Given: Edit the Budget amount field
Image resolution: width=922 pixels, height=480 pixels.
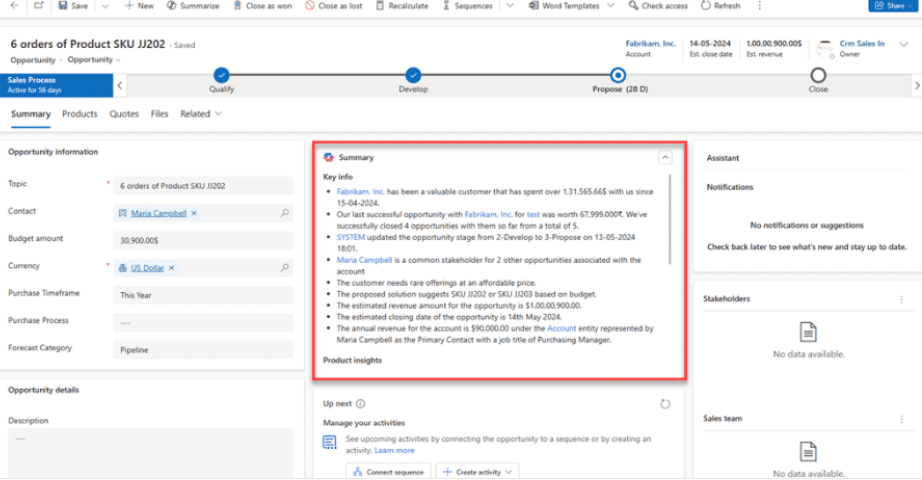Looking at the screenshot, I should point(203,241).
